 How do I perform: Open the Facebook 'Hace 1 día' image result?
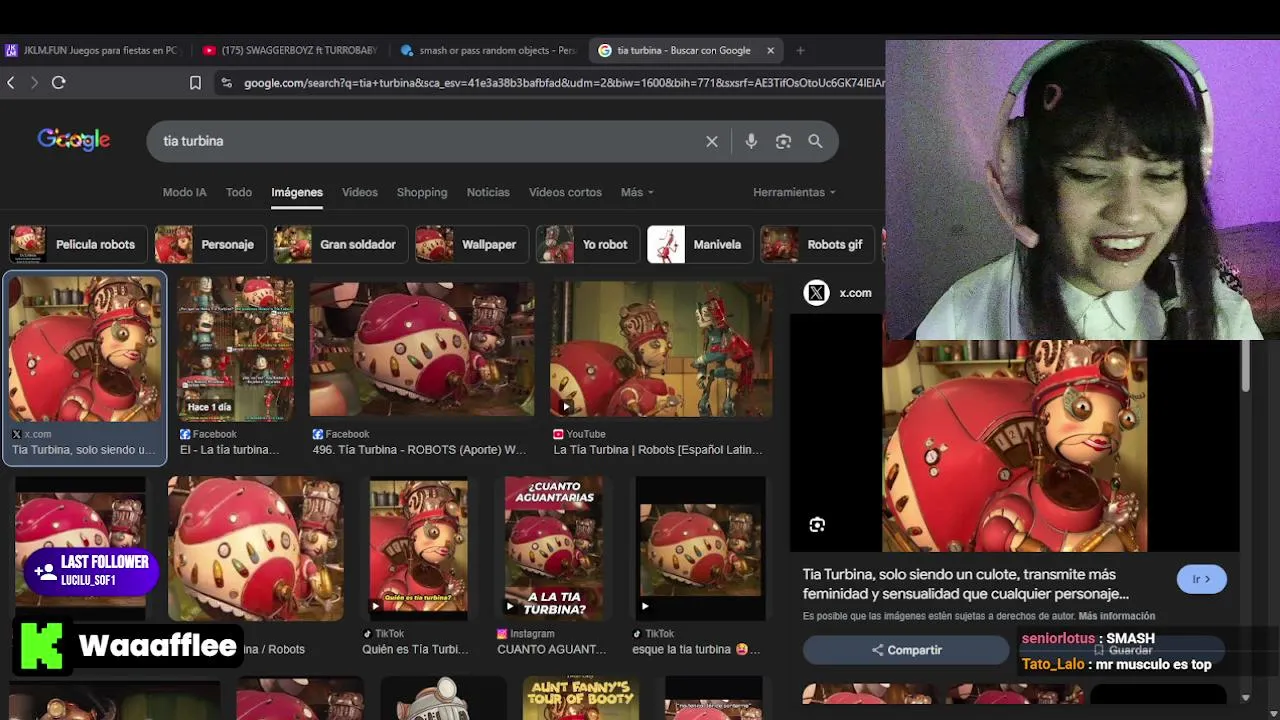[x=236, y=348]
